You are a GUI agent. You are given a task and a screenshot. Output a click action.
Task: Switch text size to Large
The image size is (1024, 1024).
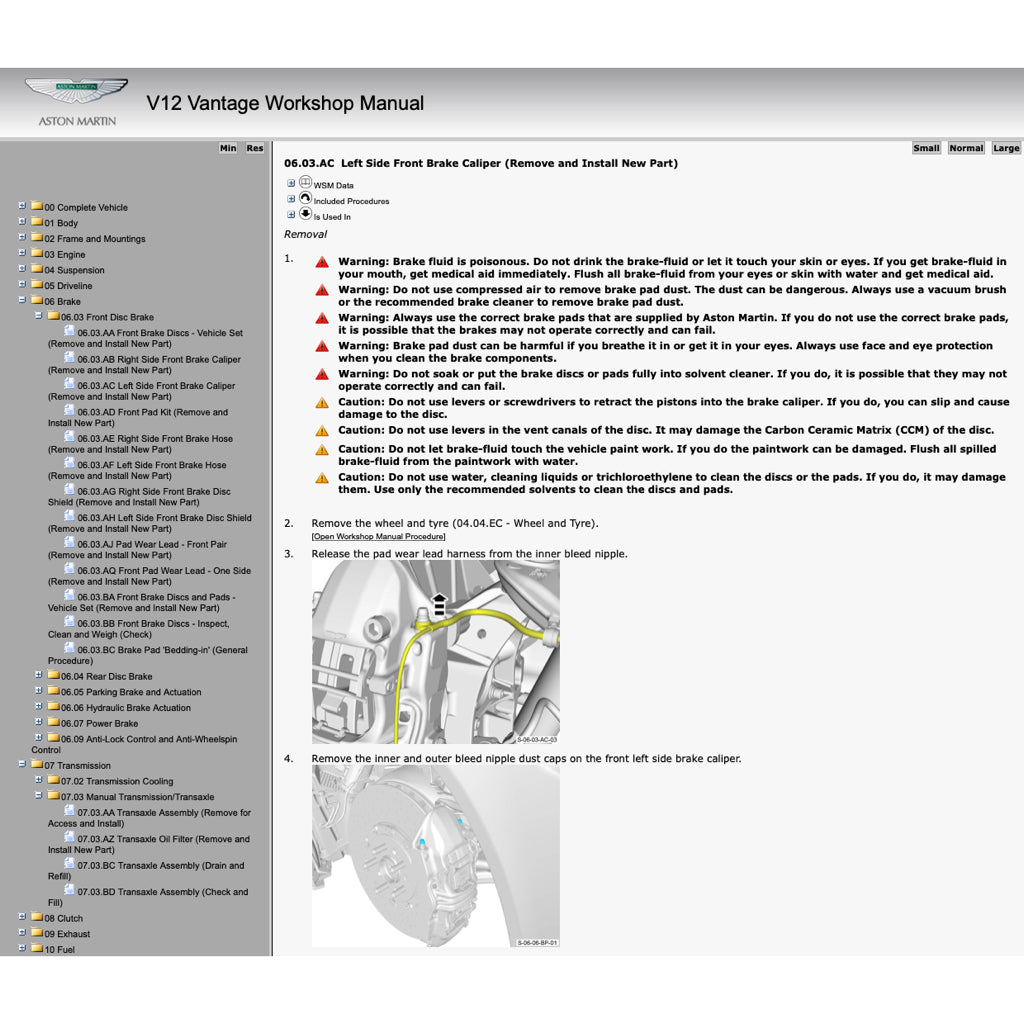tap(1005, 147)
